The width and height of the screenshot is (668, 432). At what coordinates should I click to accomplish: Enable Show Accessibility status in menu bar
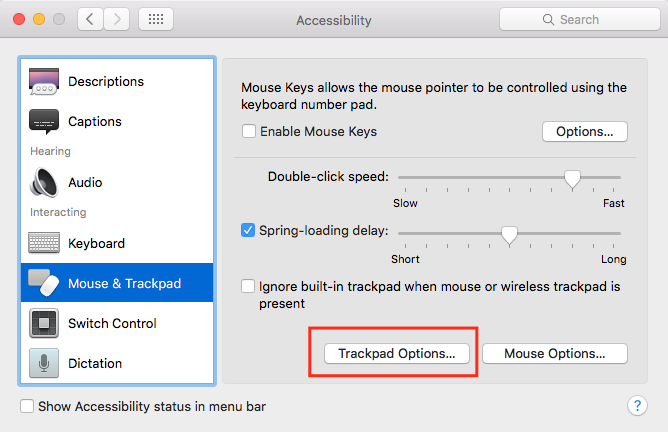(x=28, y=407)
